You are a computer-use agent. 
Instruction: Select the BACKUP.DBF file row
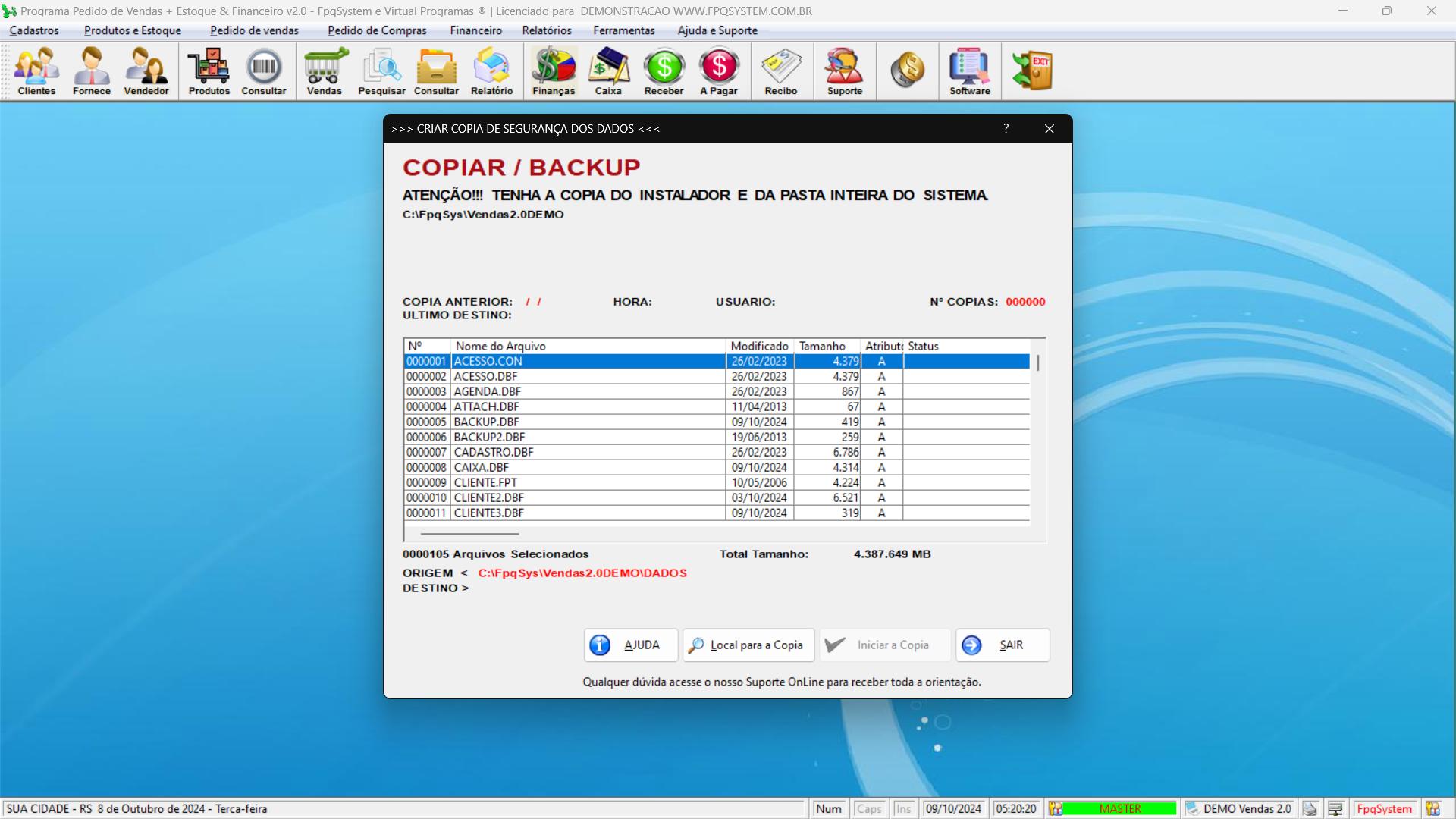(x=717, y=422)
